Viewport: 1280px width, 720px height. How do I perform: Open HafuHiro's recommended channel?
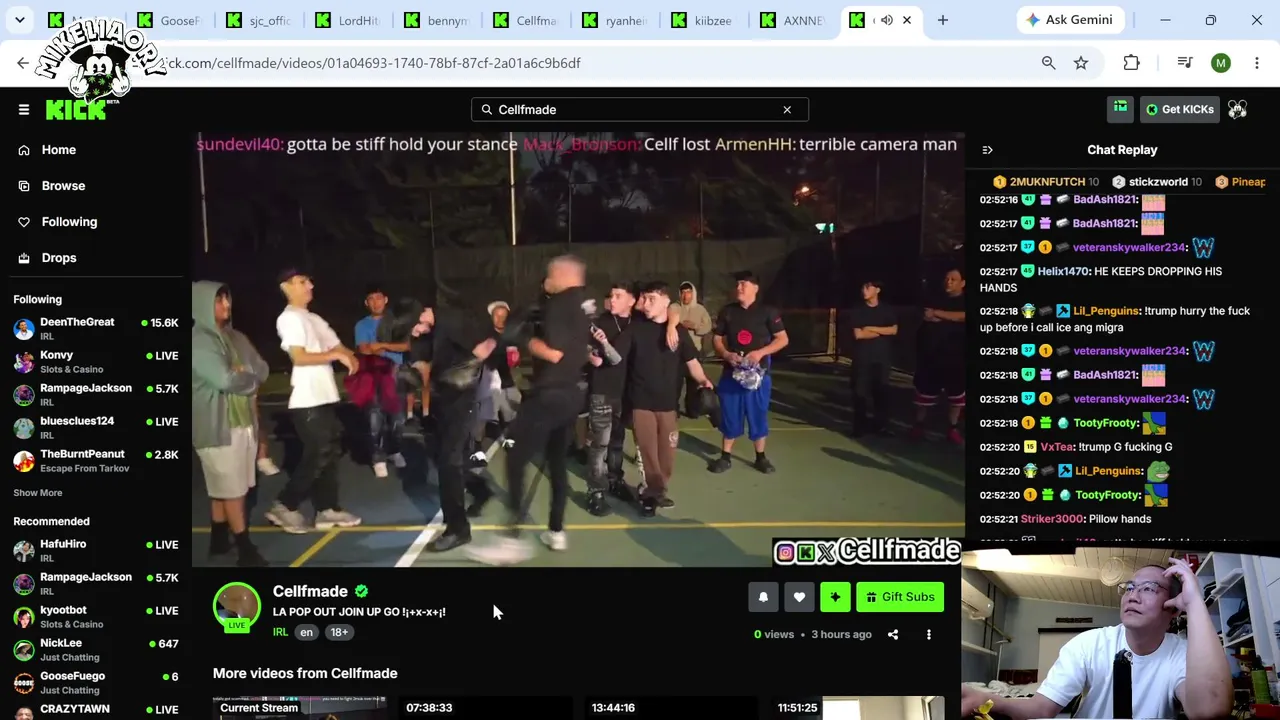[x=96, y=550]
